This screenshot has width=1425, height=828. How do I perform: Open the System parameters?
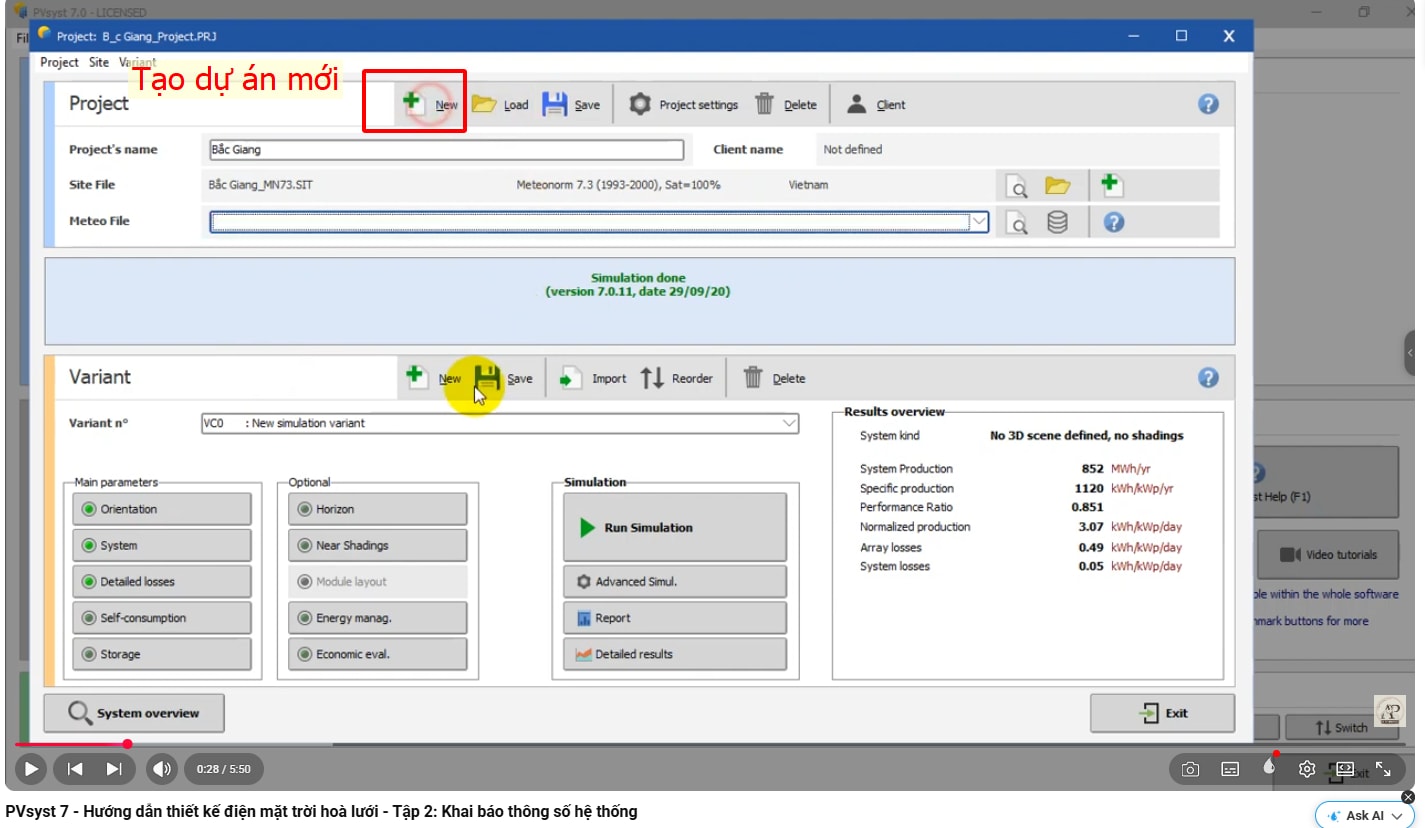coord(161,546)
